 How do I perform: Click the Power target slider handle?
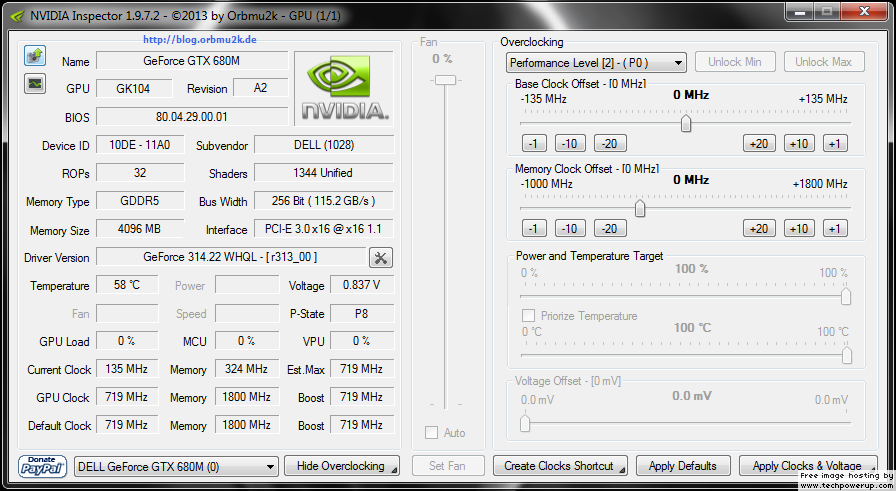(x=846, y=296)
